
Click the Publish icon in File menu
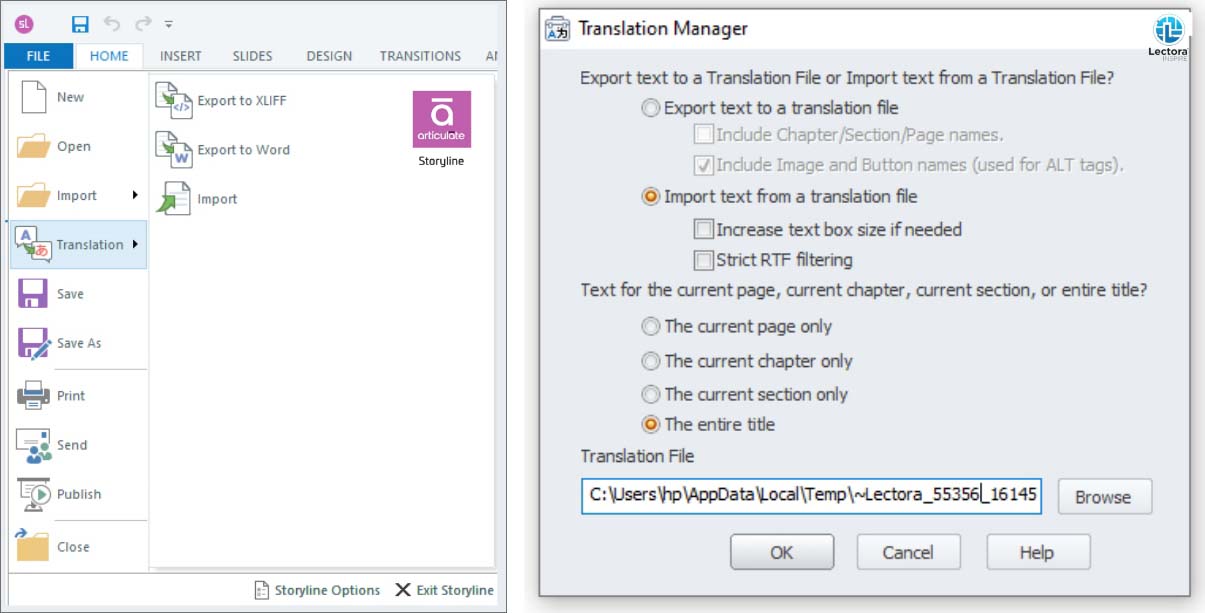click(33, 494)
